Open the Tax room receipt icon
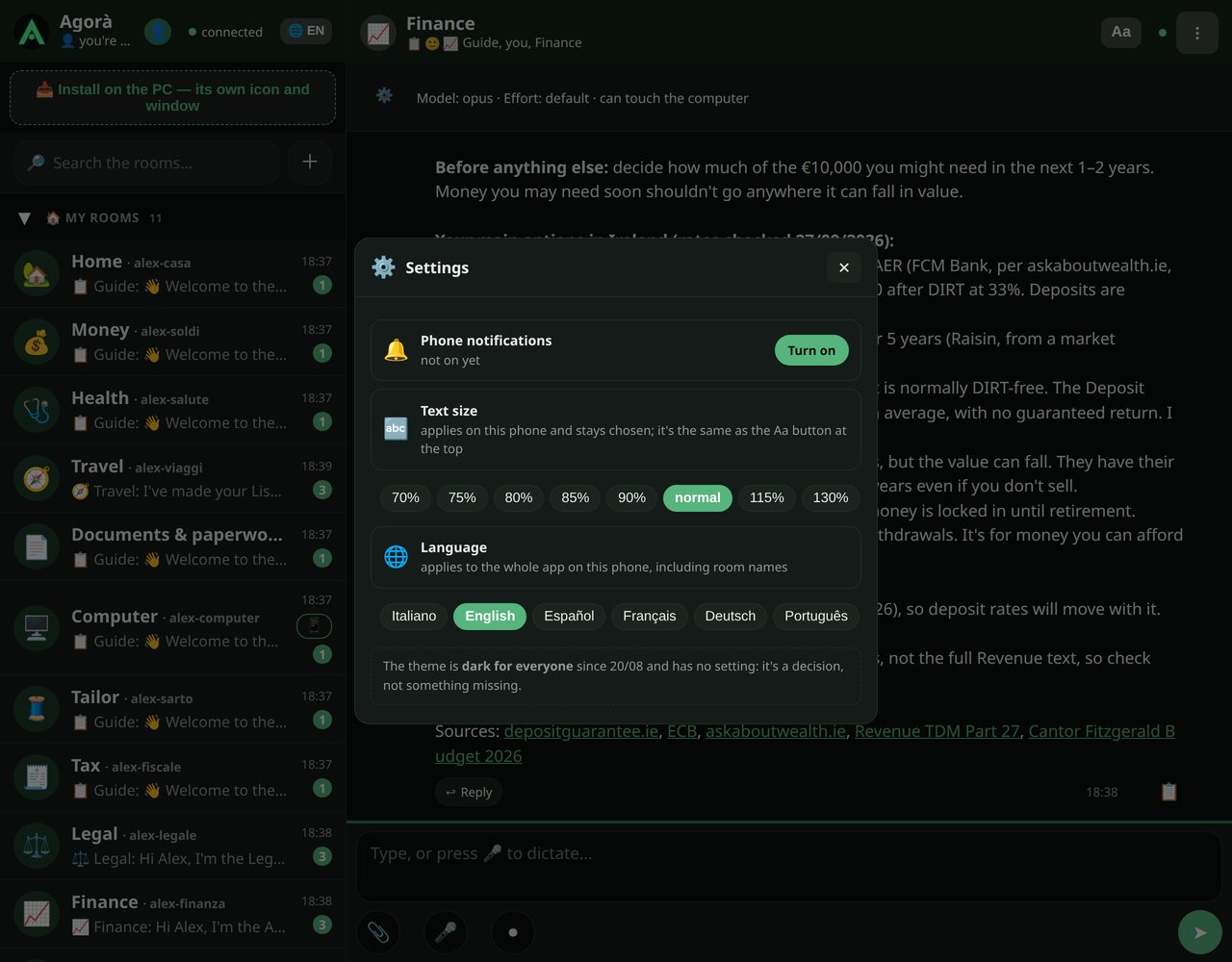This screenshot has width=1232, height=962. [37, 777]
